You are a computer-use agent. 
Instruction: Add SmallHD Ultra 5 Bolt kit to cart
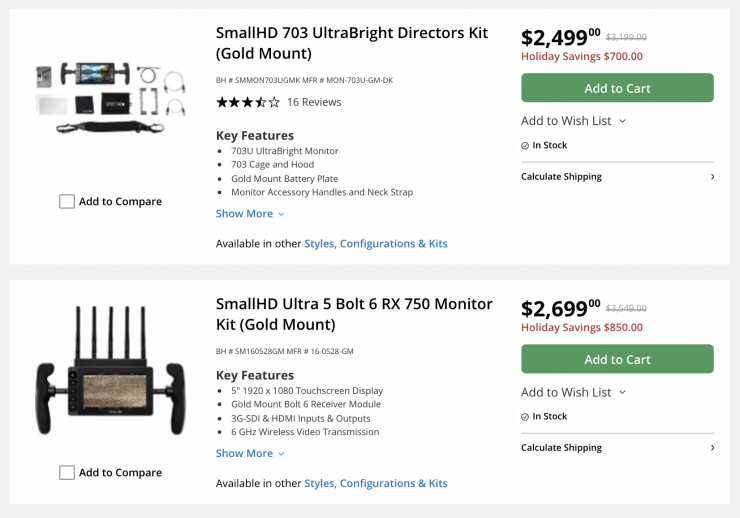617,359
